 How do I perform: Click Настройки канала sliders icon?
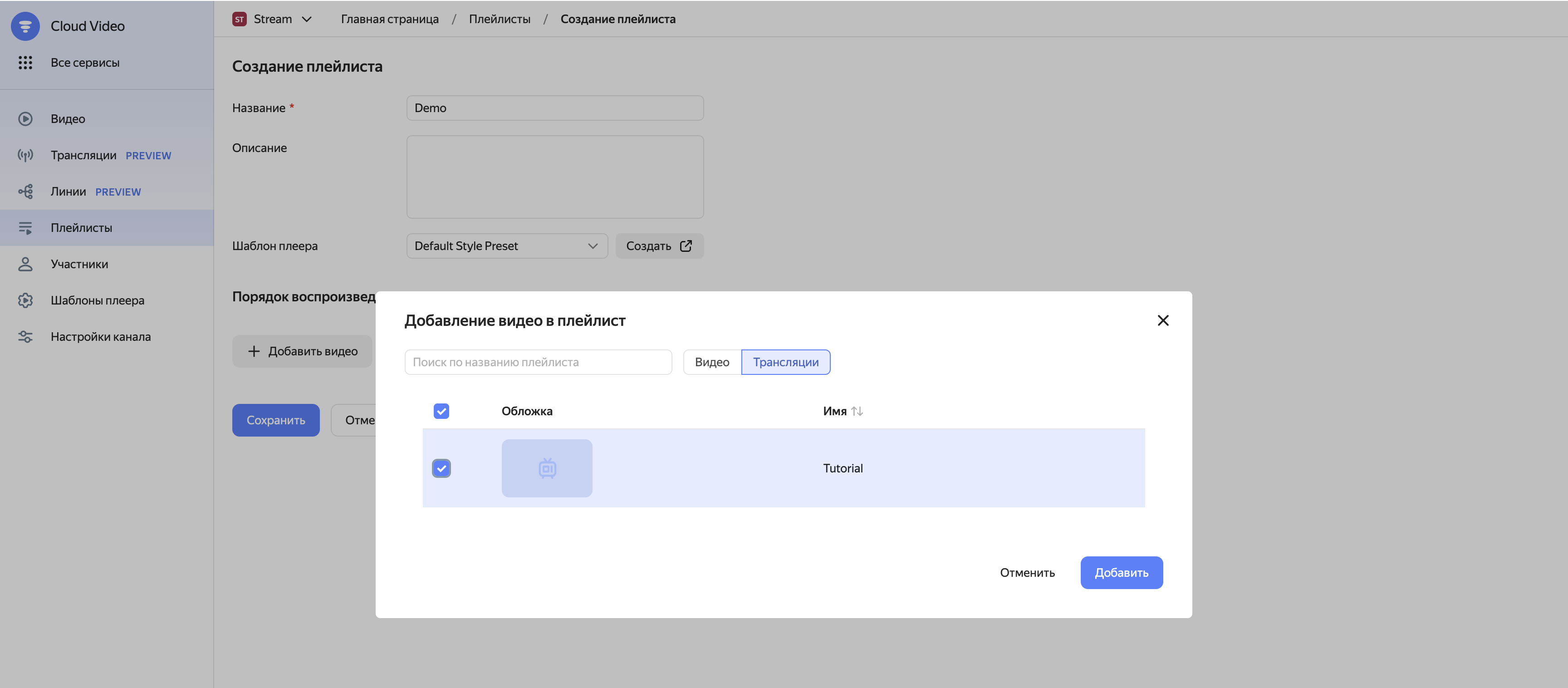tap(25, 337)
